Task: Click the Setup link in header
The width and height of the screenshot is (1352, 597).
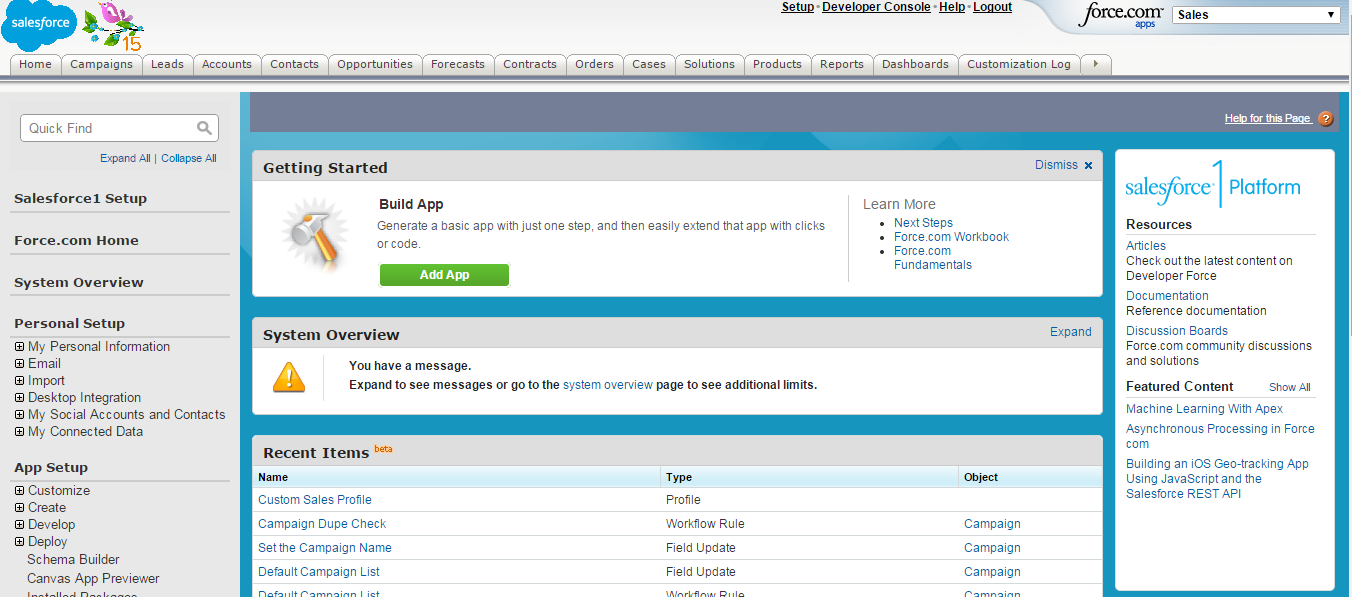Action: click(x=798, y=7)
